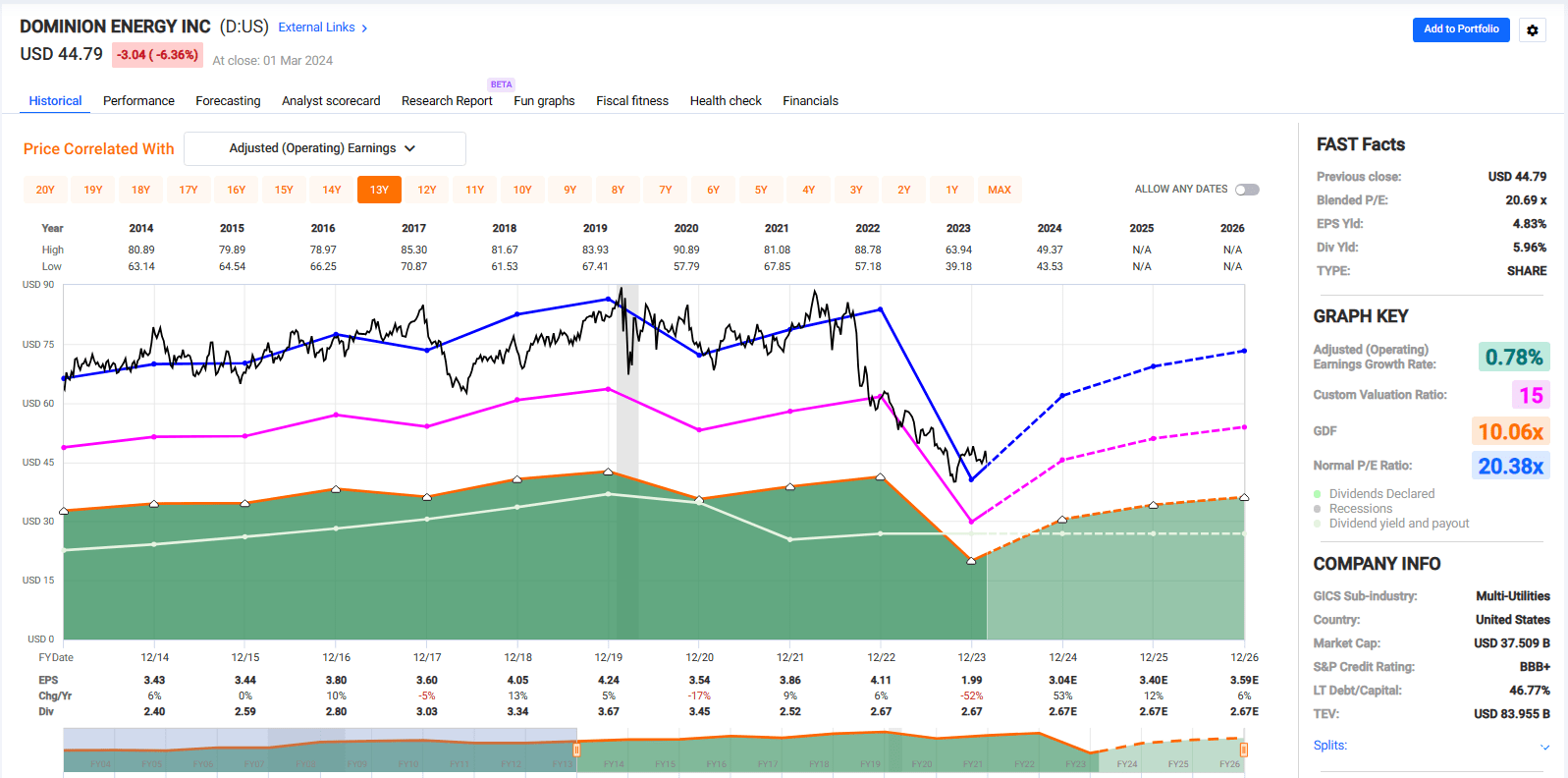The image size is (1568, 778).
Task: Select the 11Y time range
Action: 475,190
